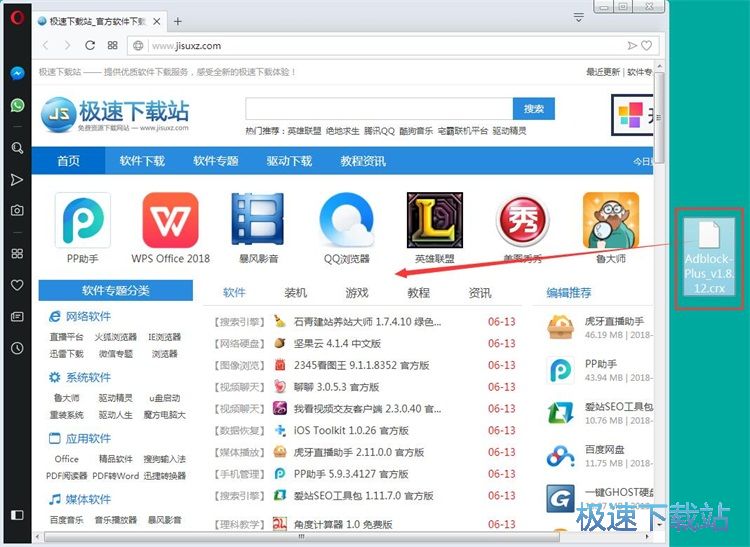Send page to My Flow from the address bar

point(632,45)
